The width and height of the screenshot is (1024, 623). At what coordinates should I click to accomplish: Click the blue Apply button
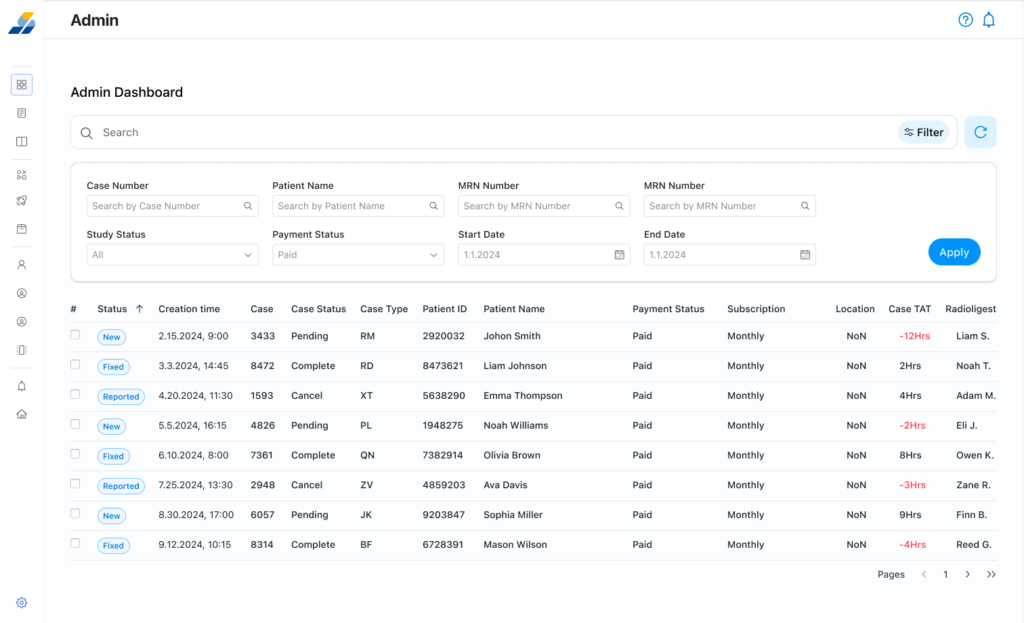954,252
